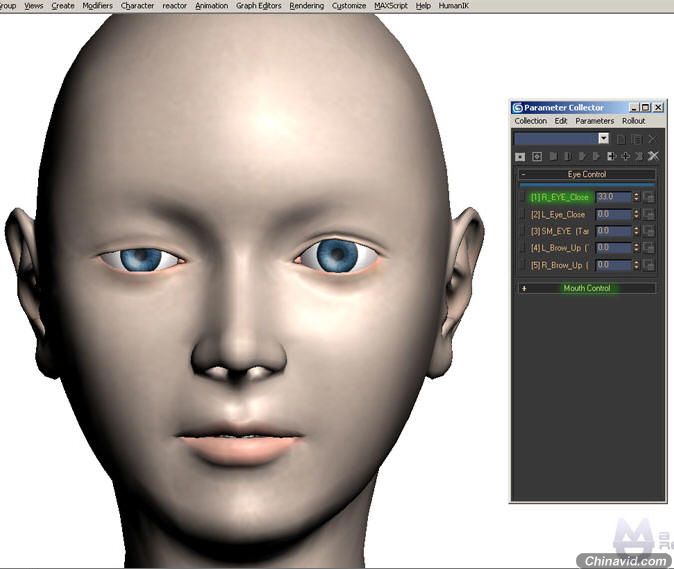Maximize the Parameter Collector window
The height and width of the screenshot is (569, 674).
(x=645, y=107)
